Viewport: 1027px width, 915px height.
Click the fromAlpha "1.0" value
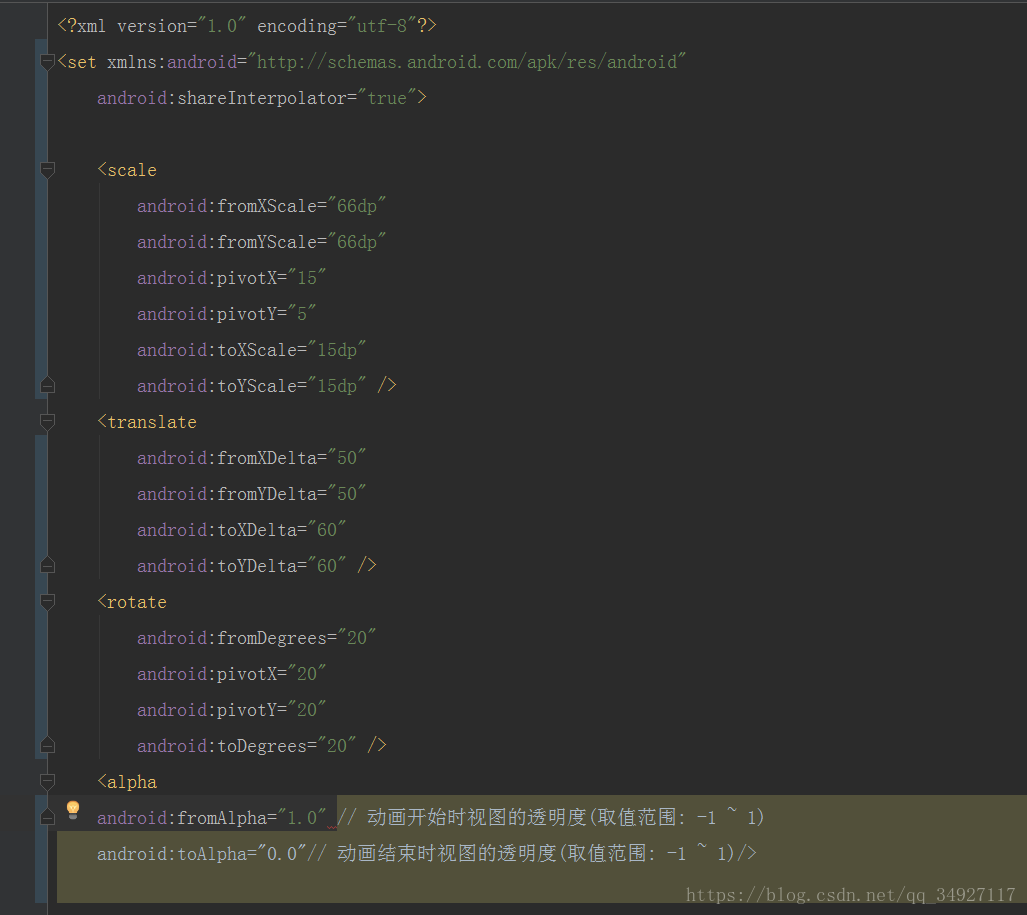point(302,817)
